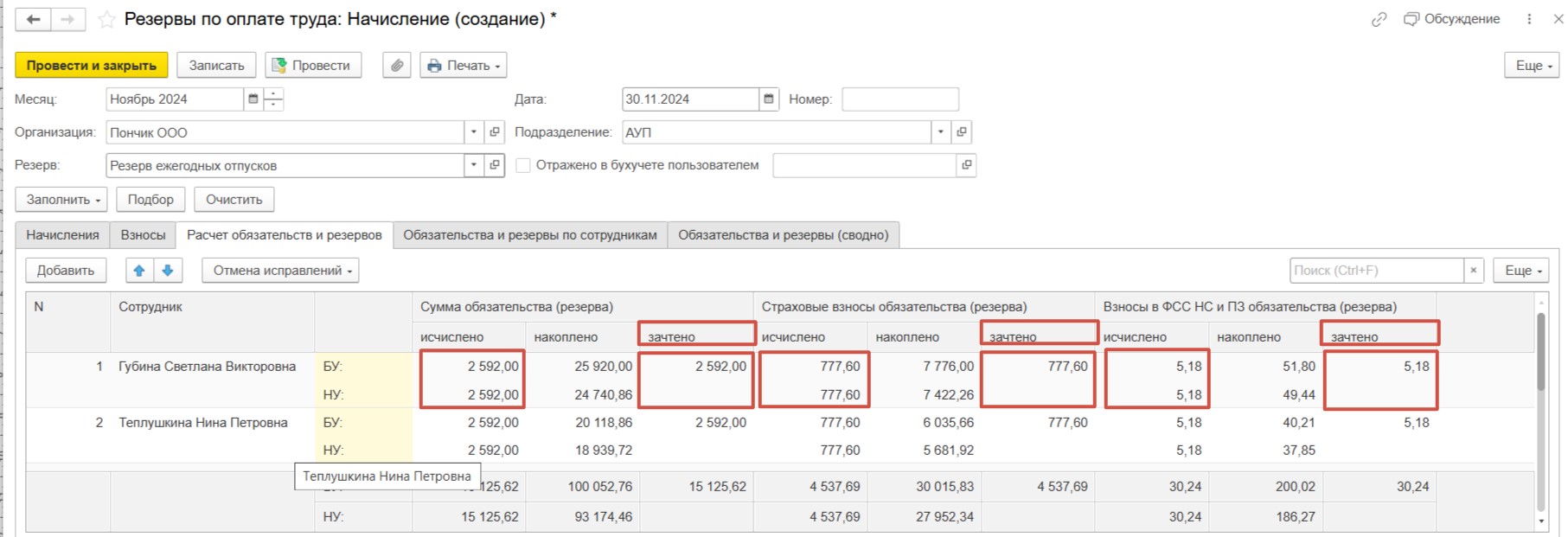Open card icon beside the empty accounting field
Viewport: 1568px width, 537px height.
click(966, 165)
